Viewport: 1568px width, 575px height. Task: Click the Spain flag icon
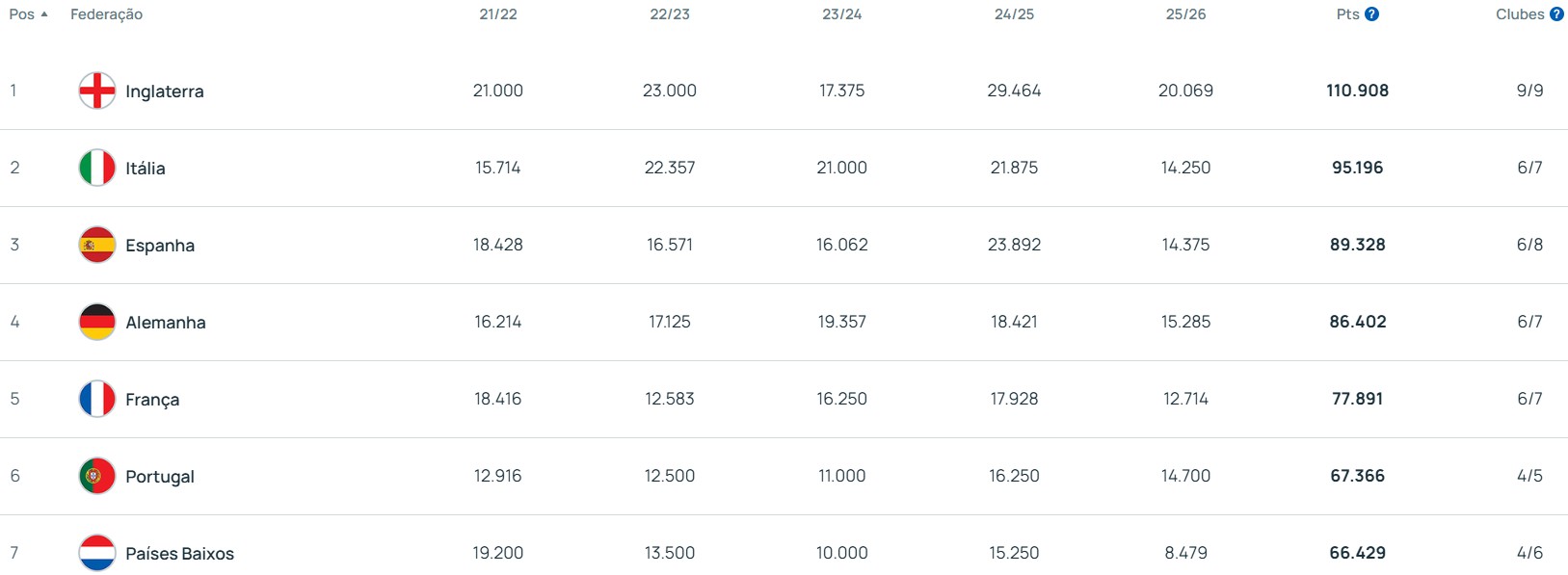pos(97,245)
